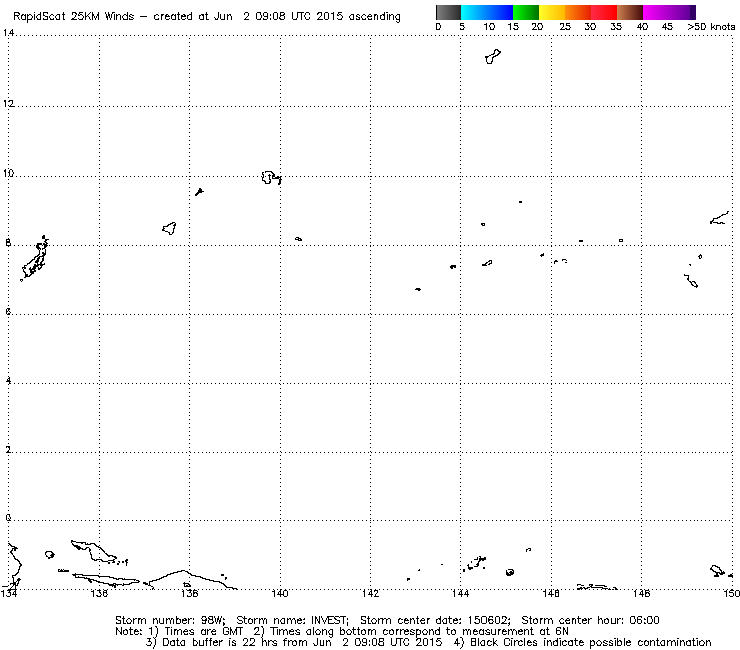Click the latitude axis label "12"

8,103
